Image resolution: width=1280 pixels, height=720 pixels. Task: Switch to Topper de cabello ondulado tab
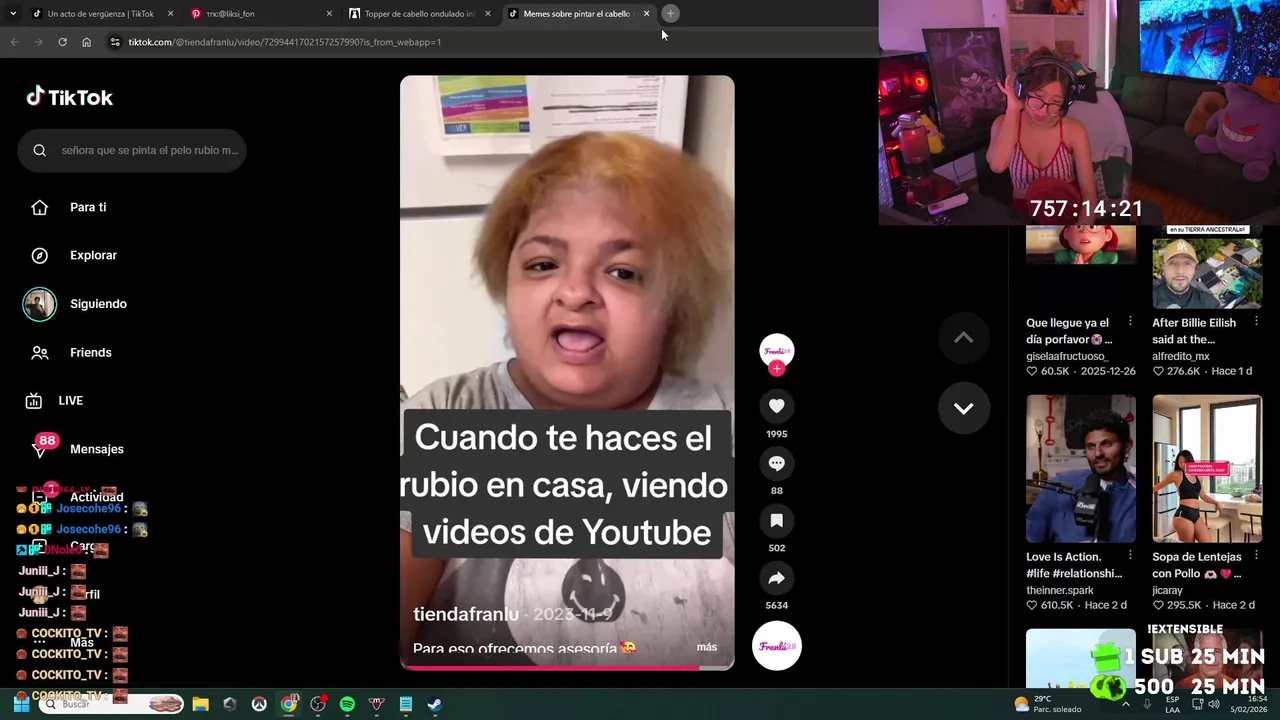pyautogui.click(x=419, y=14)
